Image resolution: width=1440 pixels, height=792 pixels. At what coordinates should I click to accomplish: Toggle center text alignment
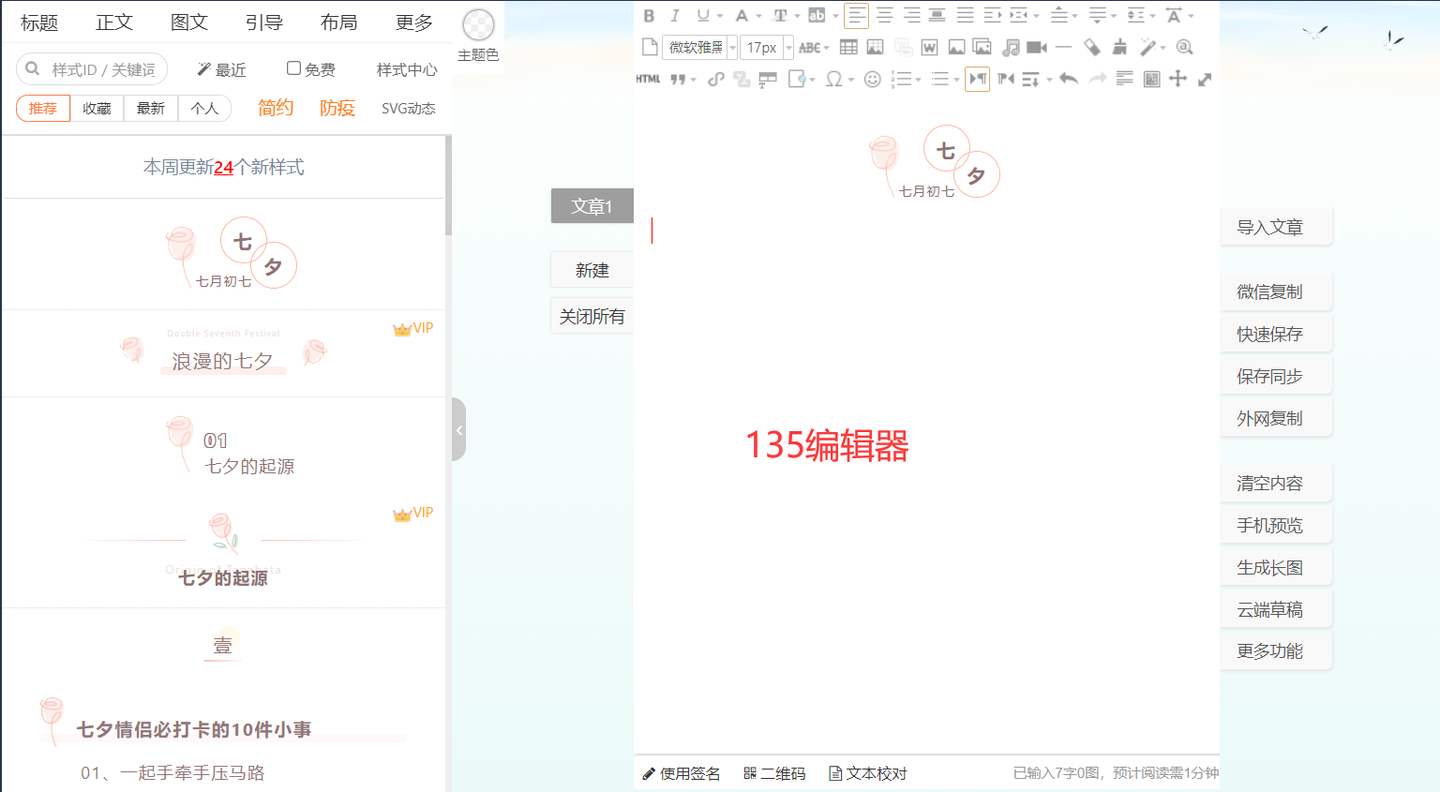tap(884, 15)
